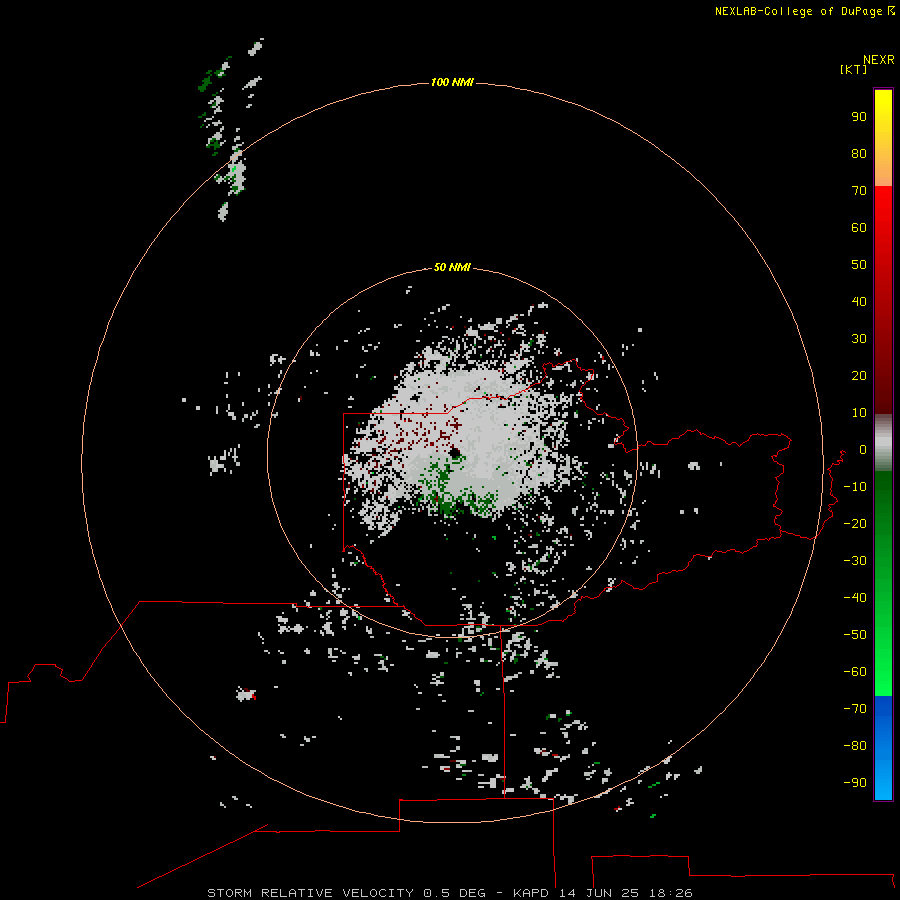This screenshot has width=900, height=900.
Task: Click the 0 knot value on scale
Action: tap(863, 450)
